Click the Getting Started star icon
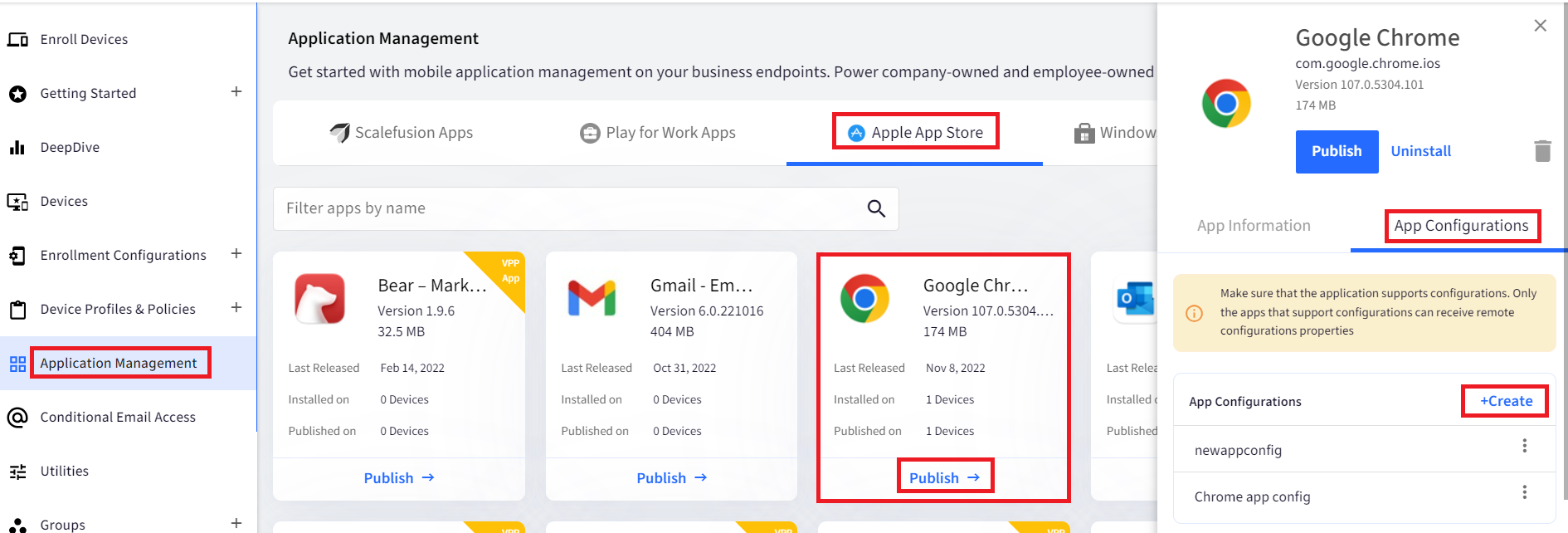Screen dimensions: 1568x533 (x=17, y=94)
